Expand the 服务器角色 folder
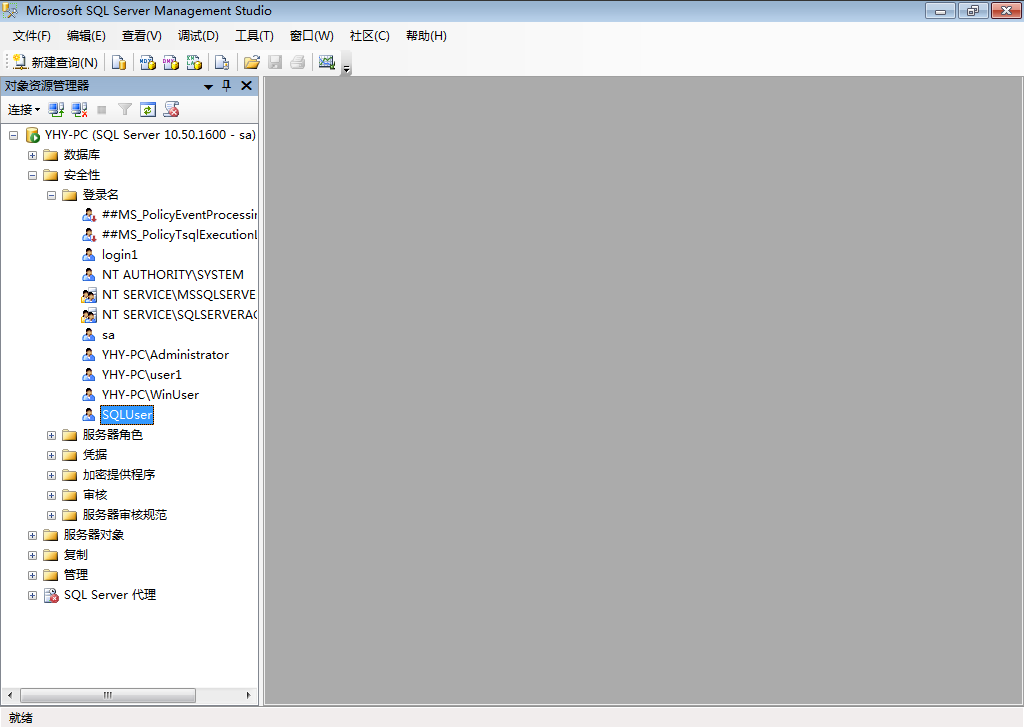This screenshot has width=1024, height=728. click(52, 435)
